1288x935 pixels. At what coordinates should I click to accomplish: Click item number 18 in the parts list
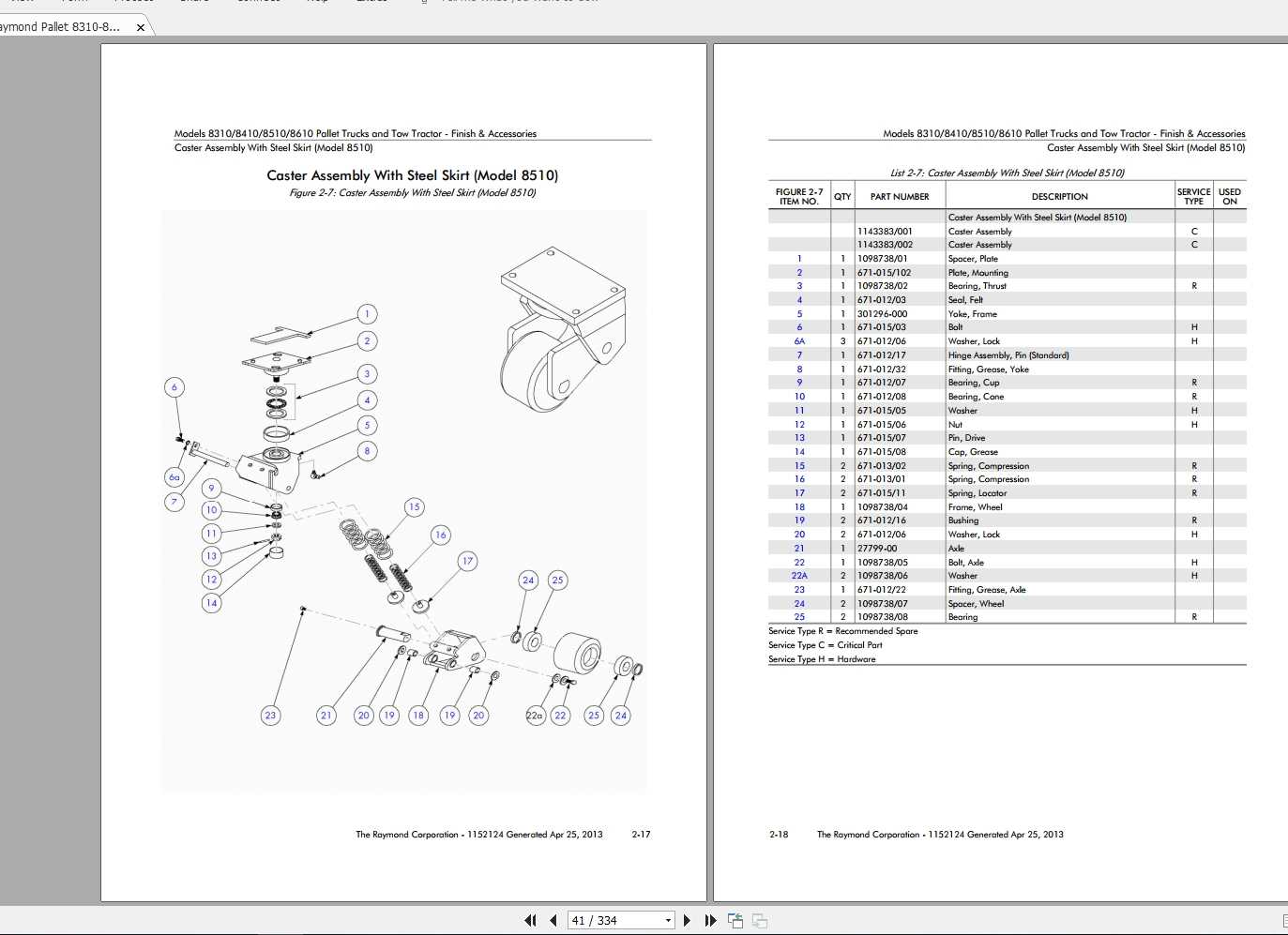[799, 507]
